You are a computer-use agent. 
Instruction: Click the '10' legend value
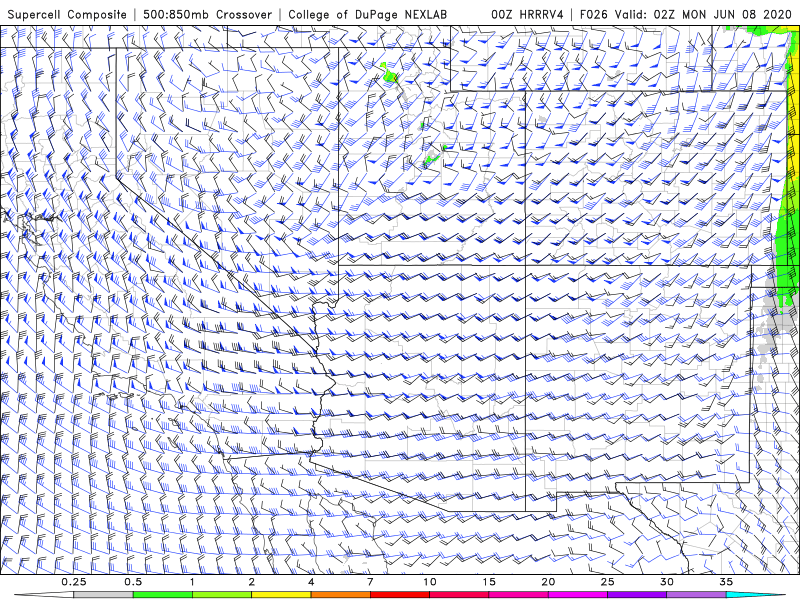(430, 582)
